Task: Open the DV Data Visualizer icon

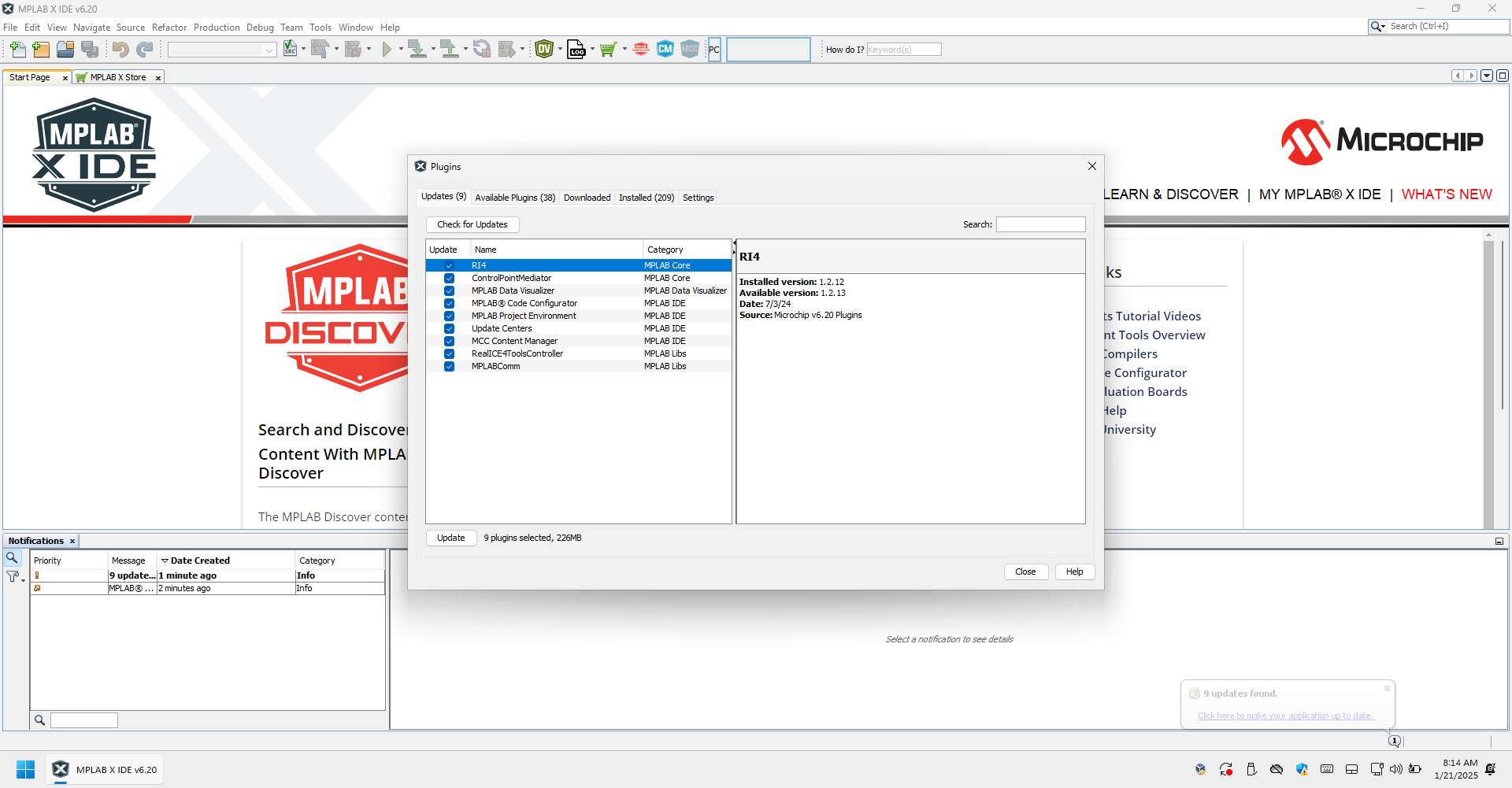Action: click(x=544, y=50)
